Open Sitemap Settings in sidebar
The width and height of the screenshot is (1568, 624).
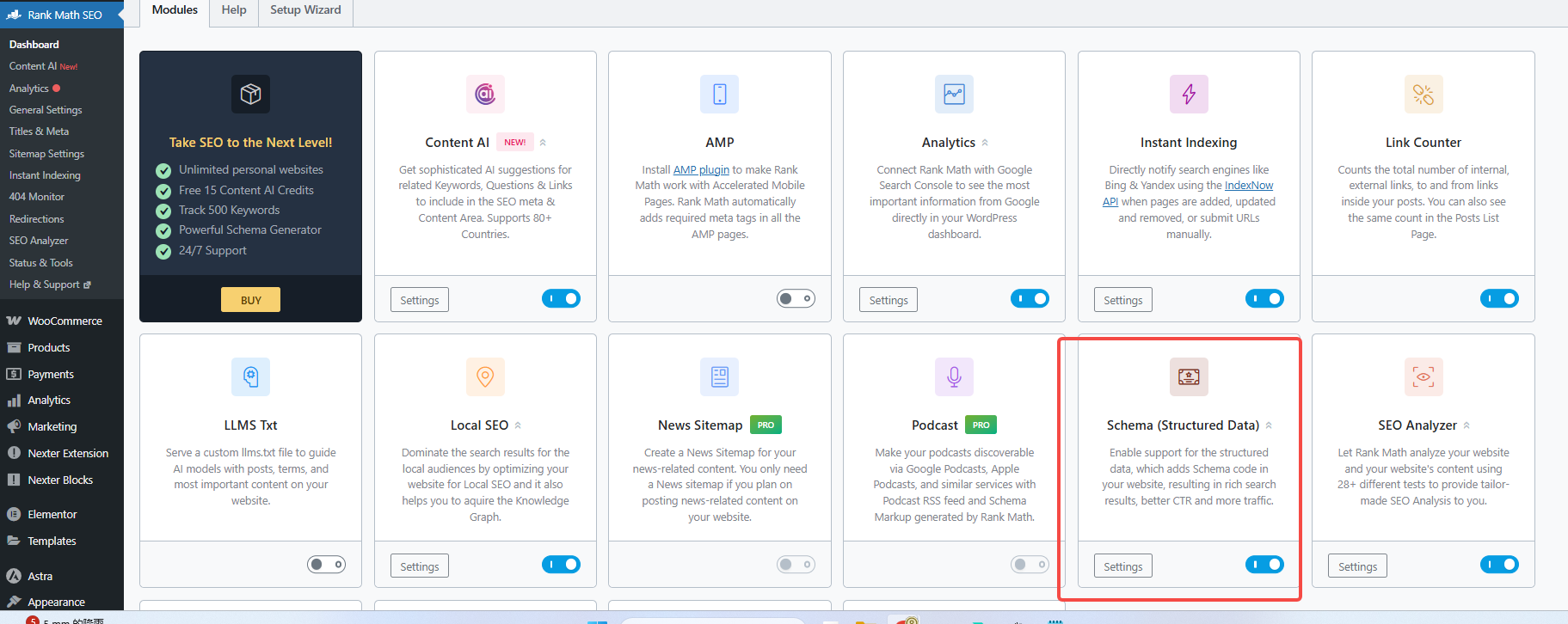tap(46, 154)
